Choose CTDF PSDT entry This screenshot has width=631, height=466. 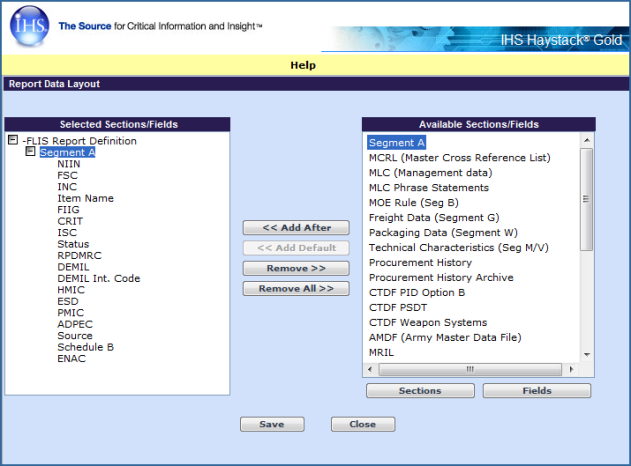[x=398, y=307]
